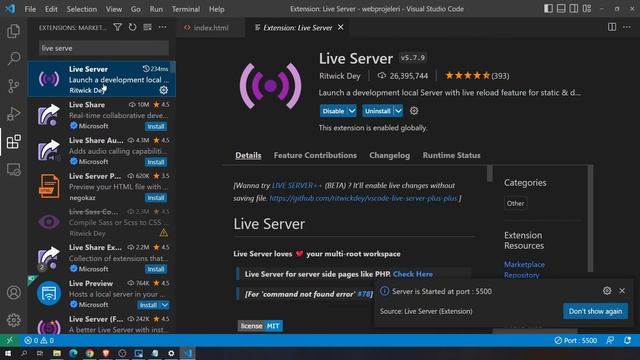The image size is (640, 360).
Task: Open the LIVE SERVER++ link
Action: pos(297,185)
